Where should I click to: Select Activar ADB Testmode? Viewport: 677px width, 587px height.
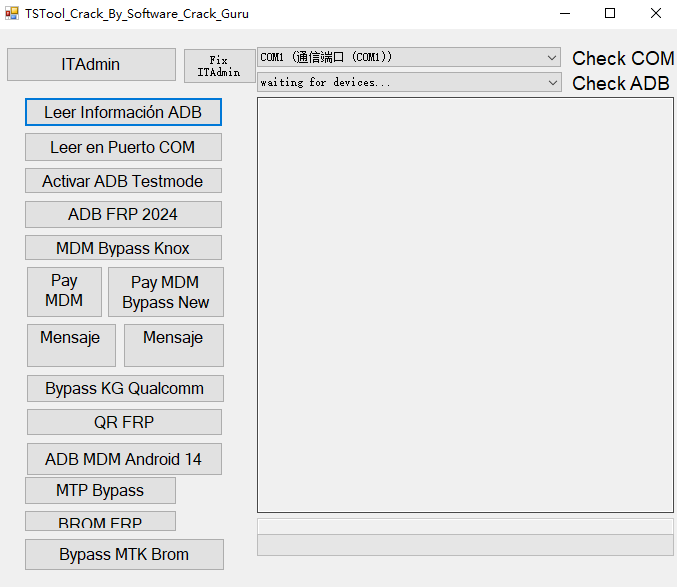123,181
